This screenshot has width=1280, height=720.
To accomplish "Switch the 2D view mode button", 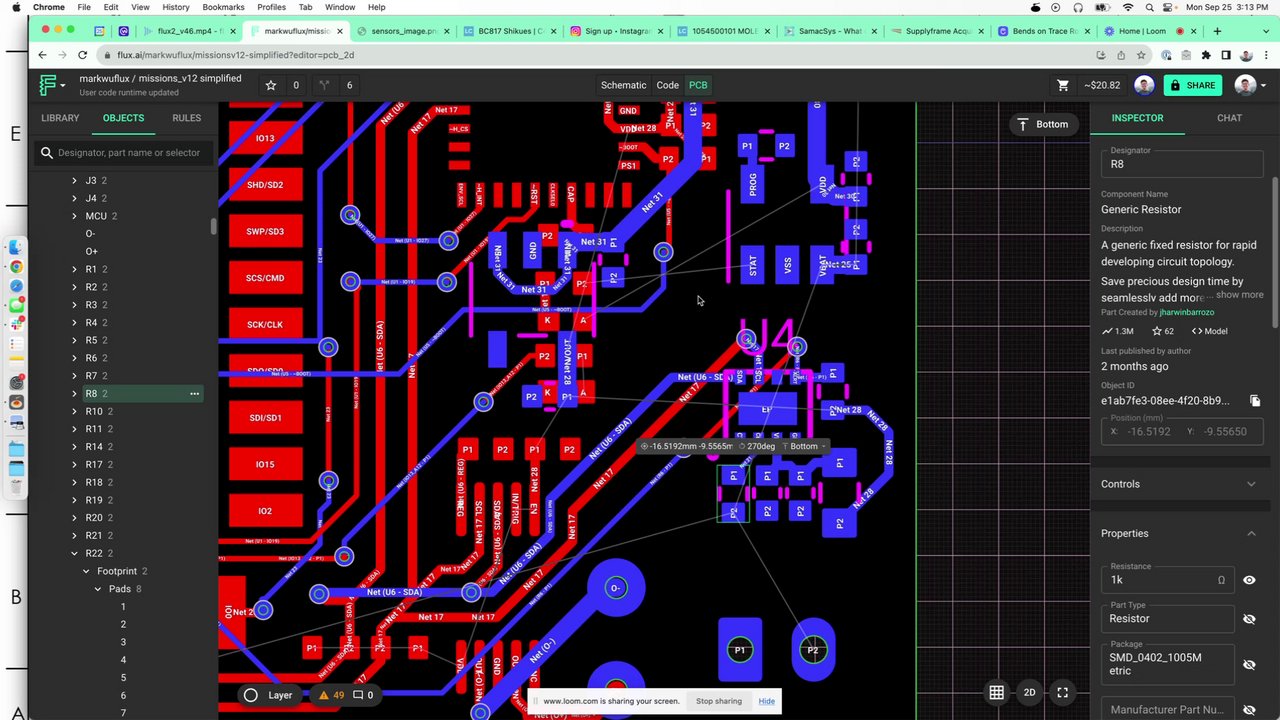I will (x=1029, y=692).
